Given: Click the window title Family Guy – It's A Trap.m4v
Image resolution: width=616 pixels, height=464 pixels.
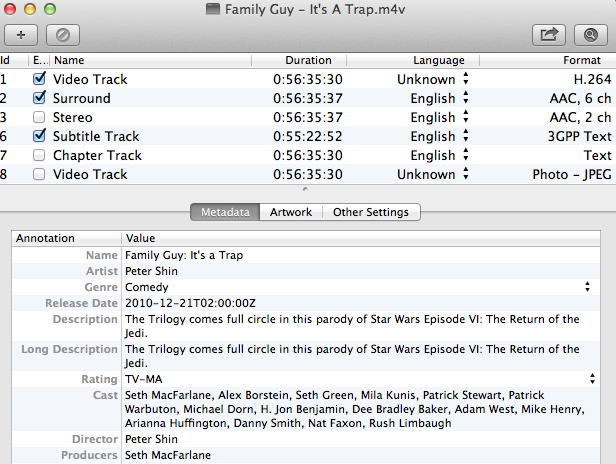Looking at the screenshot, I should tap(315, 9).
